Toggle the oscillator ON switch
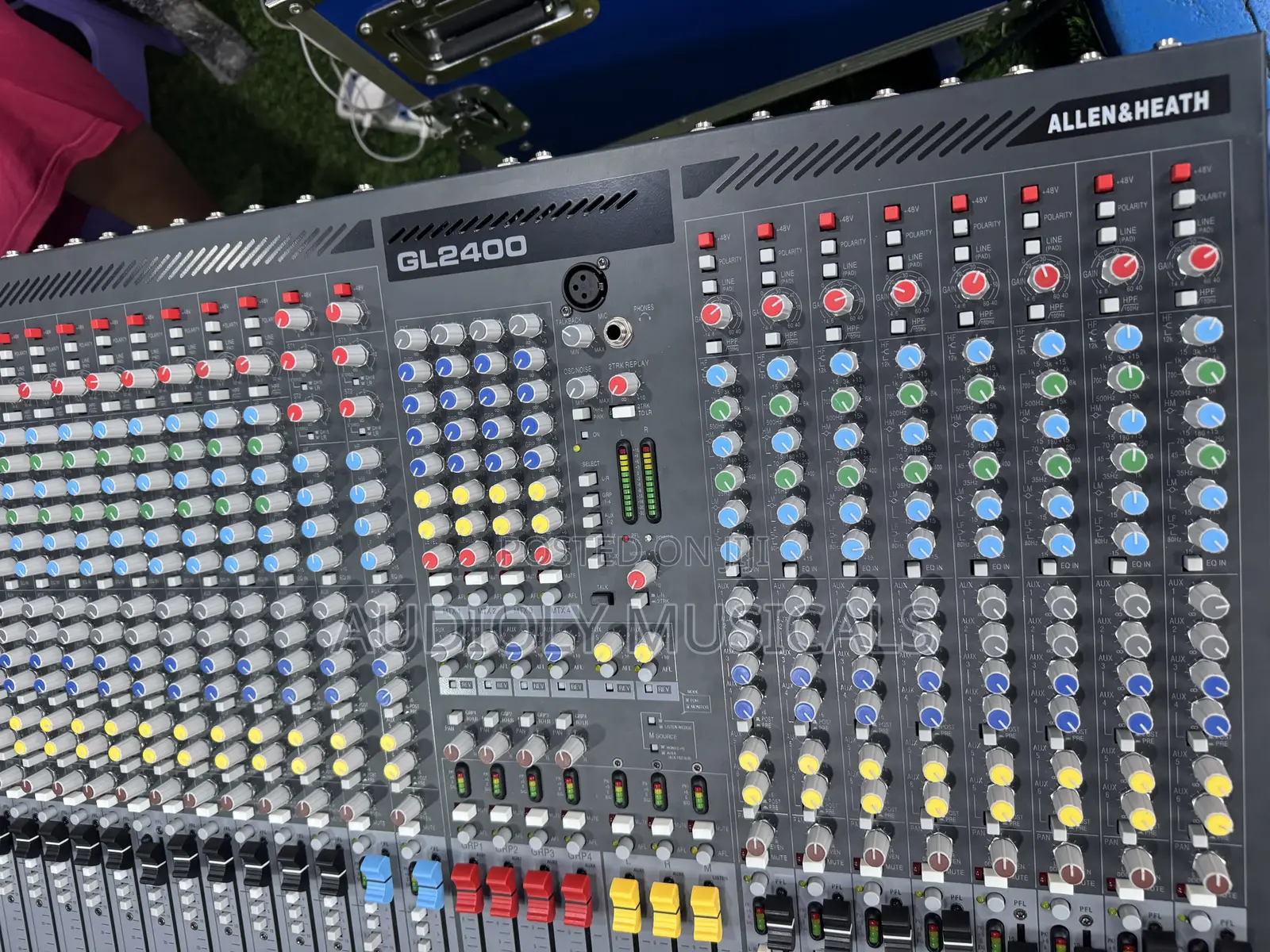Viewport: 1270px width, 952px height. coord(585,436)
